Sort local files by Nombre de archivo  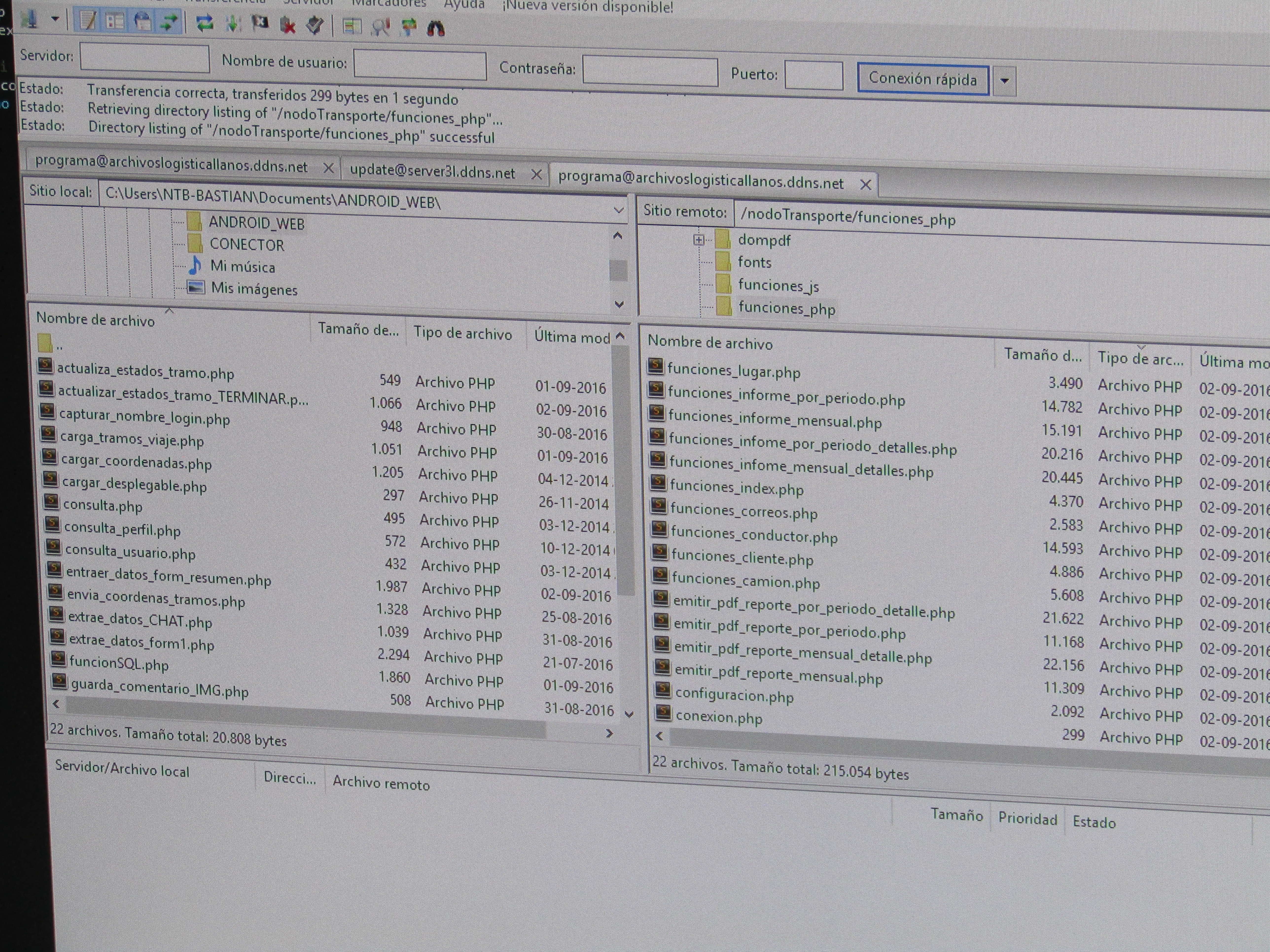click(x=95, y=320)
